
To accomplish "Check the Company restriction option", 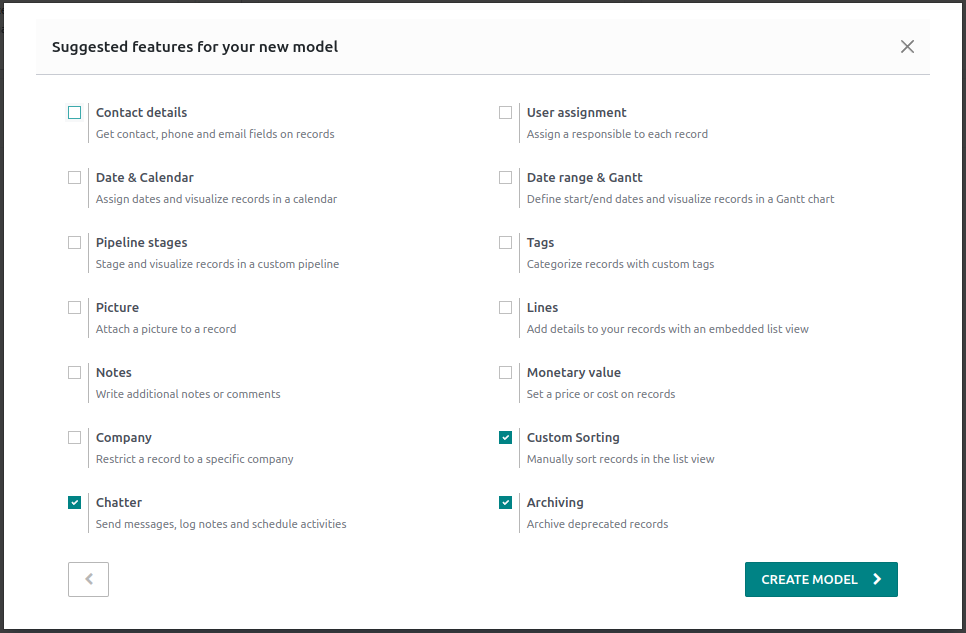I will click(75, 438).
